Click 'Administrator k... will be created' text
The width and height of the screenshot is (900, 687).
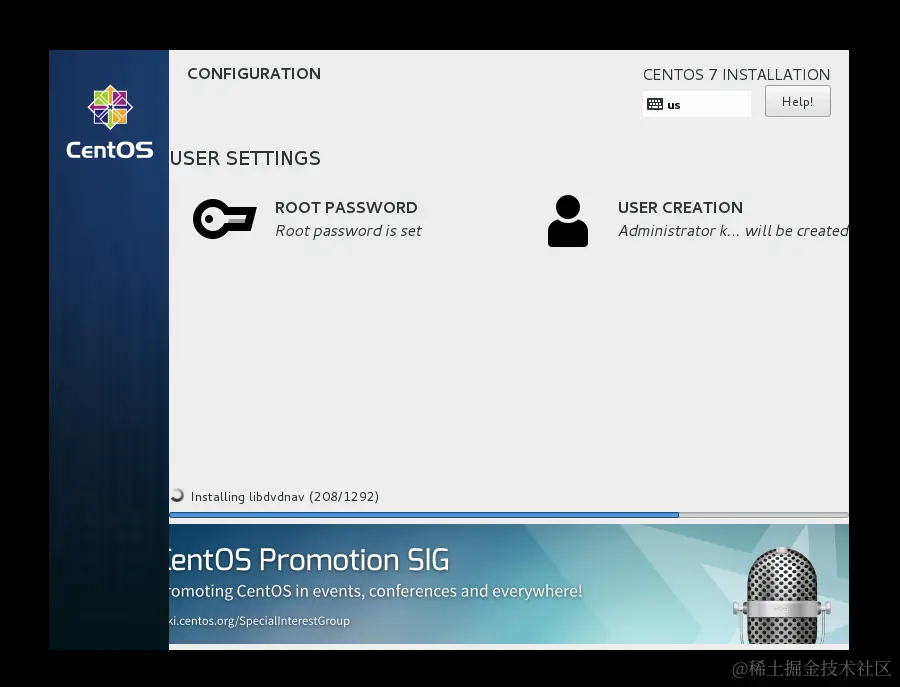(733, 231)
